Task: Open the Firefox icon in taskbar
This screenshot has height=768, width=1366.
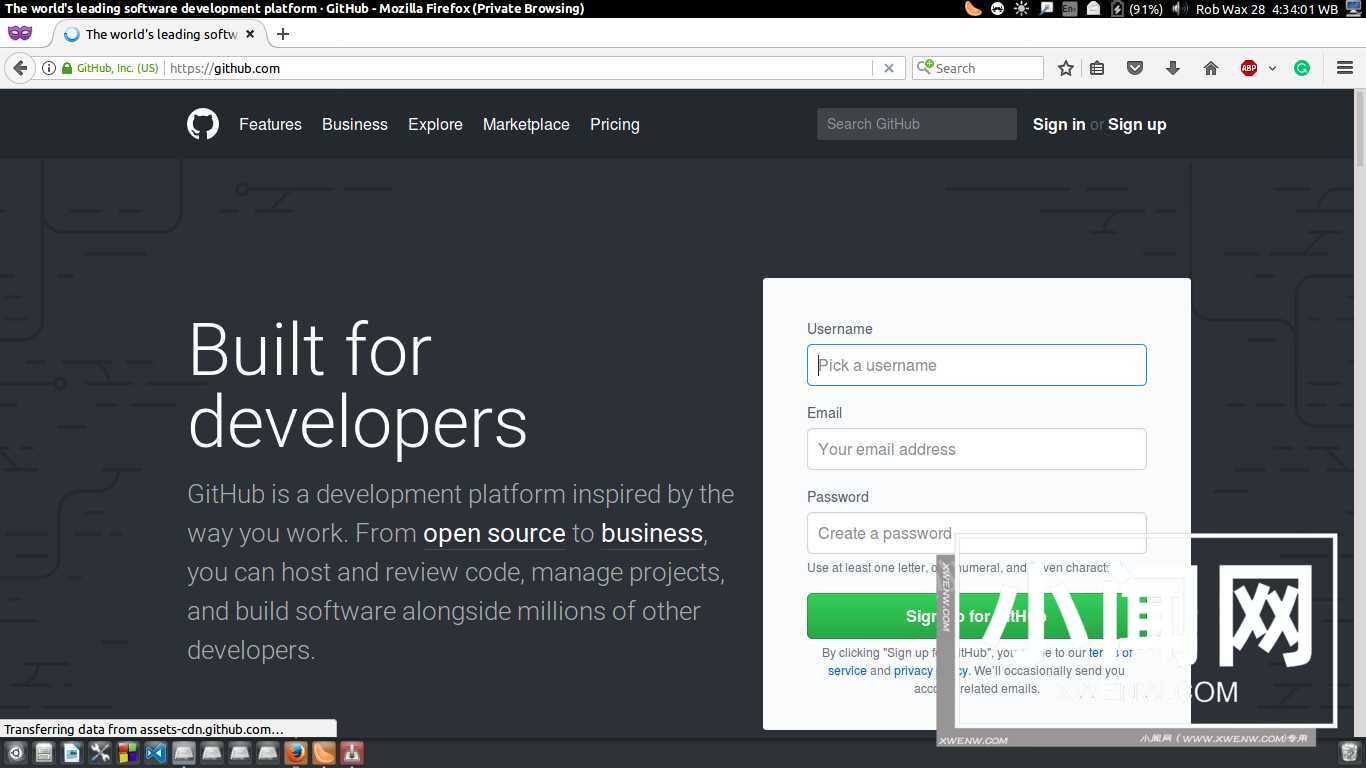Action: click(296, 753)
